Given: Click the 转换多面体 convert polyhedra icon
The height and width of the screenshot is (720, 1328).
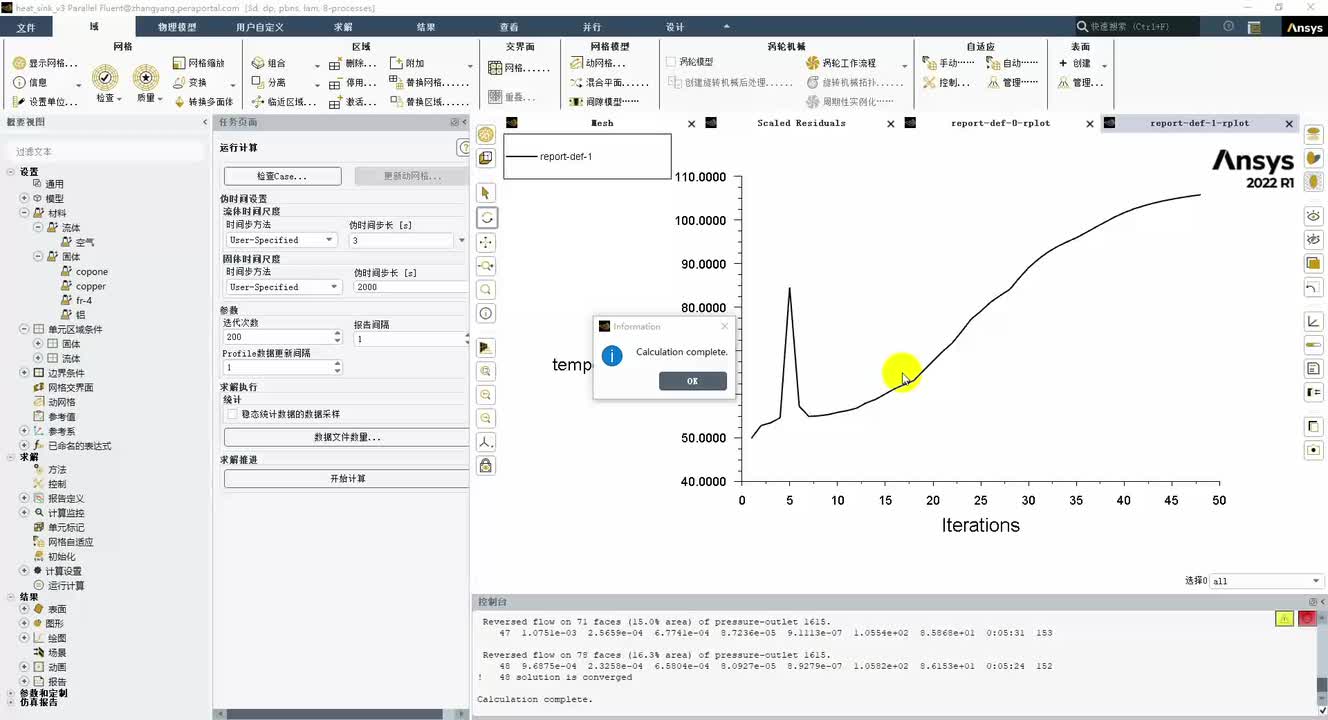Looking at the screenshot, I should pos(179,101).
